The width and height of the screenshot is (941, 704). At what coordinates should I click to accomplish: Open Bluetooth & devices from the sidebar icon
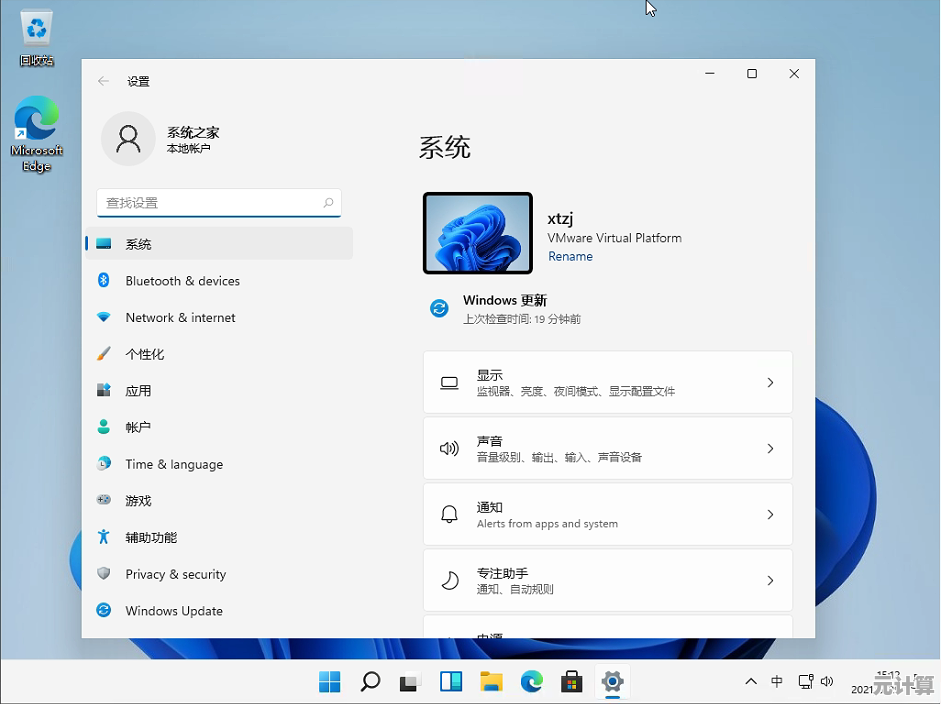coord(104,281)
